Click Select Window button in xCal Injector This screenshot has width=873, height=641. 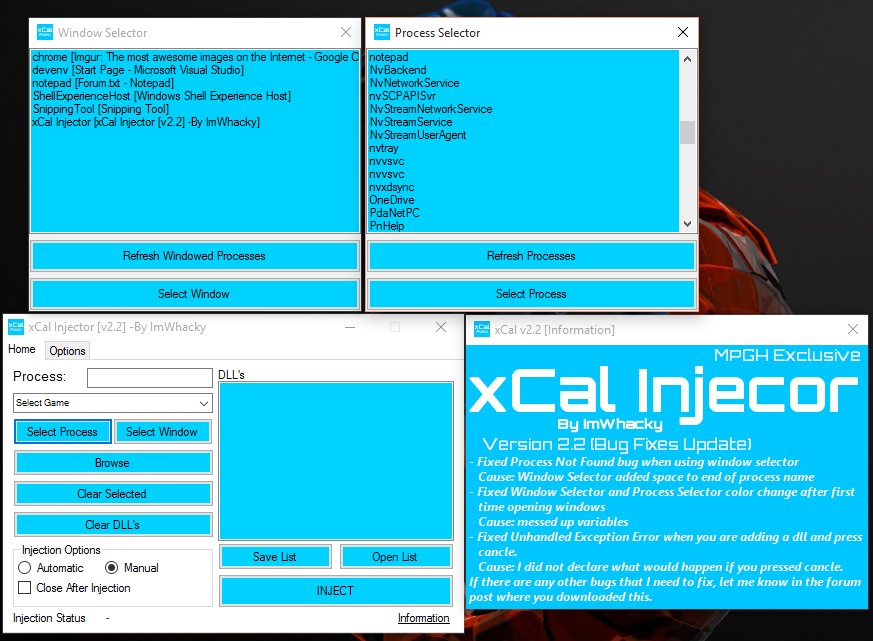(x=161, y=432)
